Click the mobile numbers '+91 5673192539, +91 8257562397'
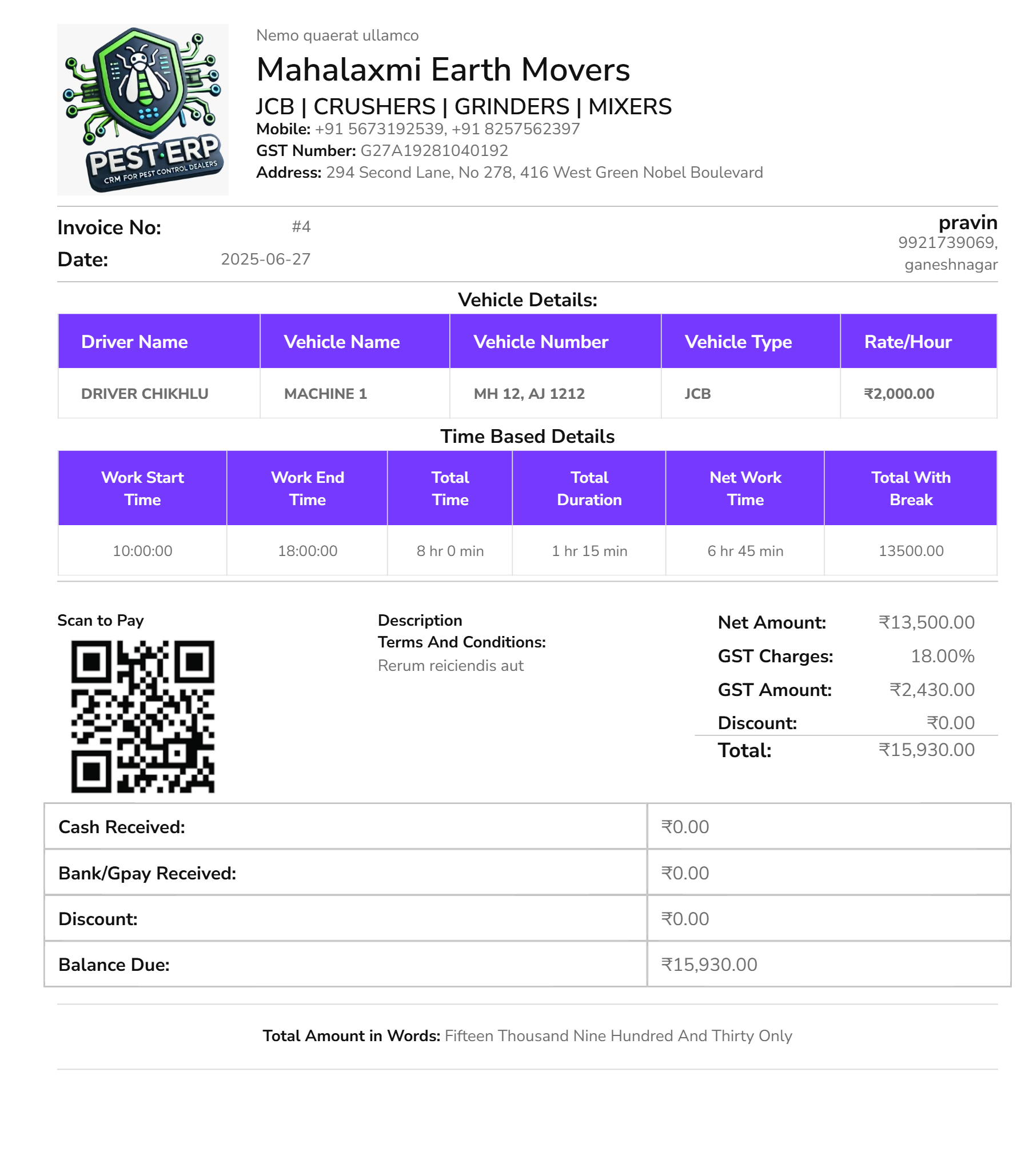The height and width of the screenshot is (1176, 1029). [x=446, y=129]
